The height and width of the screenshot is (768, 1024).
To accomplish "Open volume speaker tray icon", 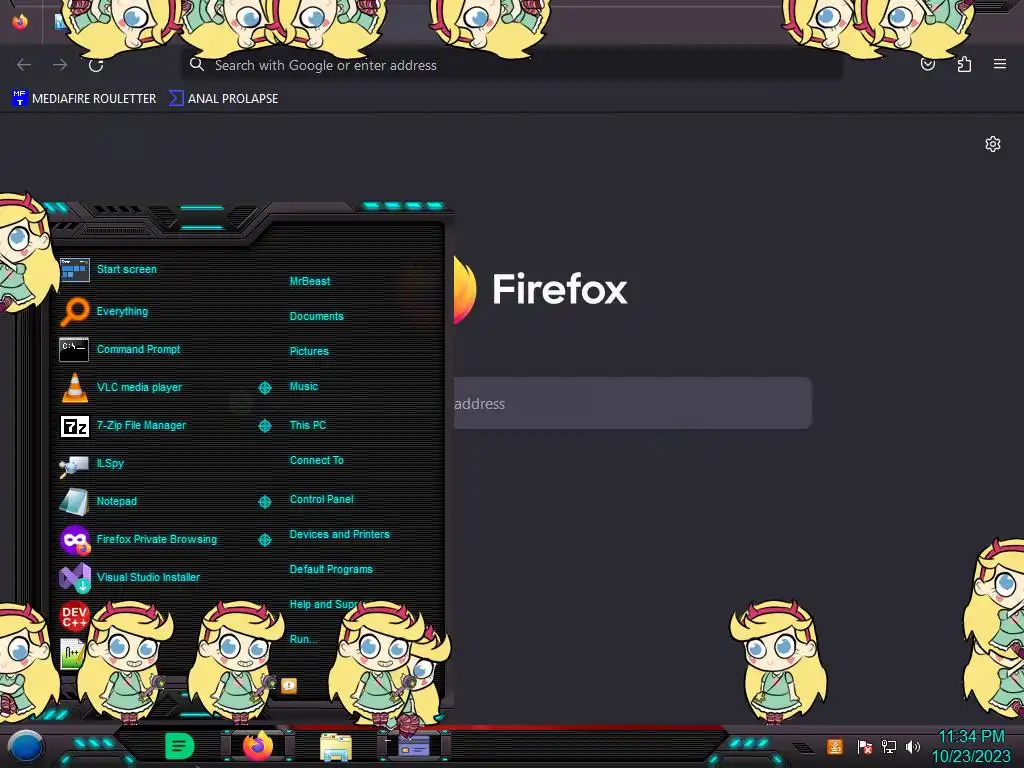I will [x=913, y=746].
